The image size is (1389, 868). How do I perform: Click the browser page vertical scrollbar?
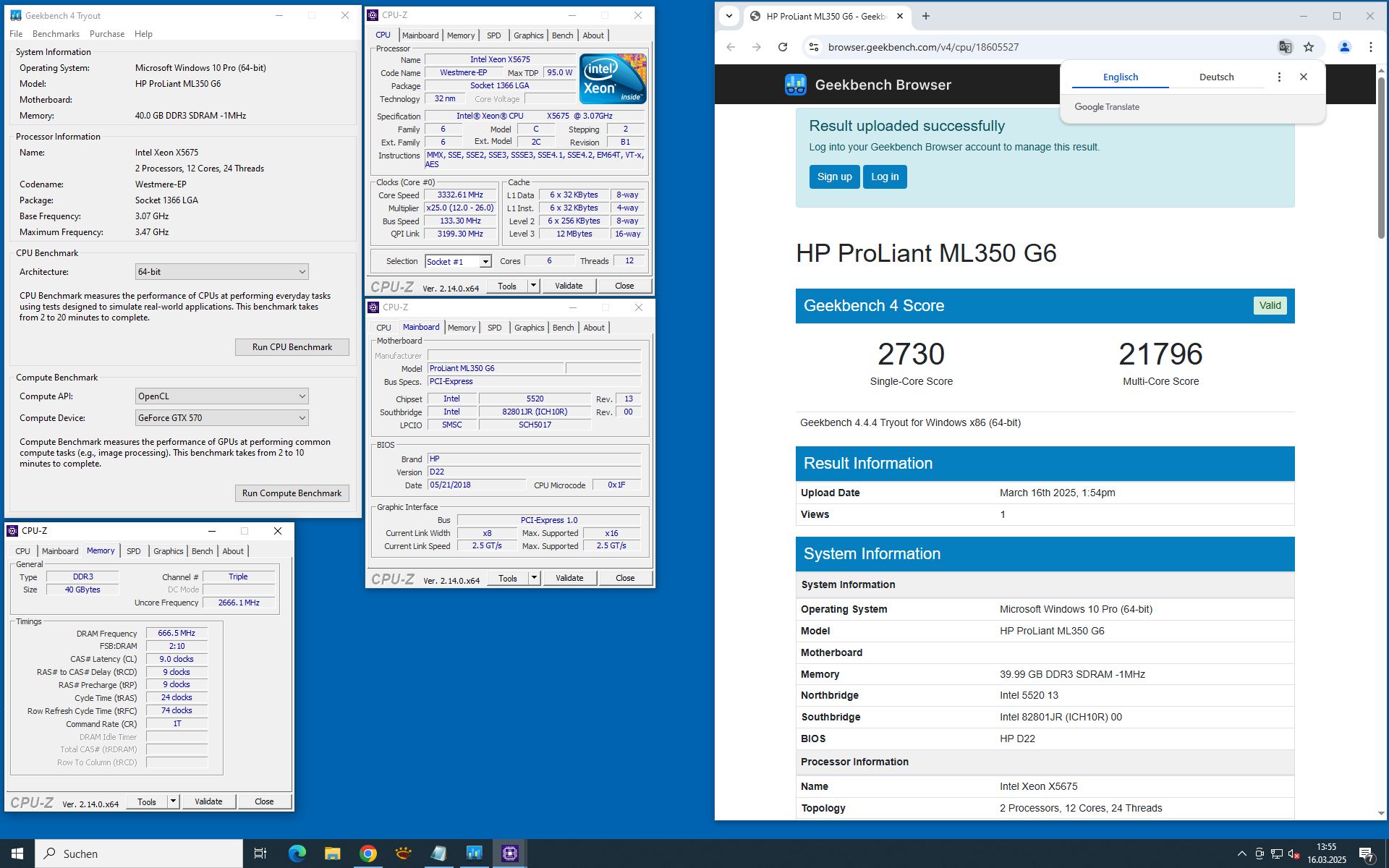click(x=1381, y=159)
